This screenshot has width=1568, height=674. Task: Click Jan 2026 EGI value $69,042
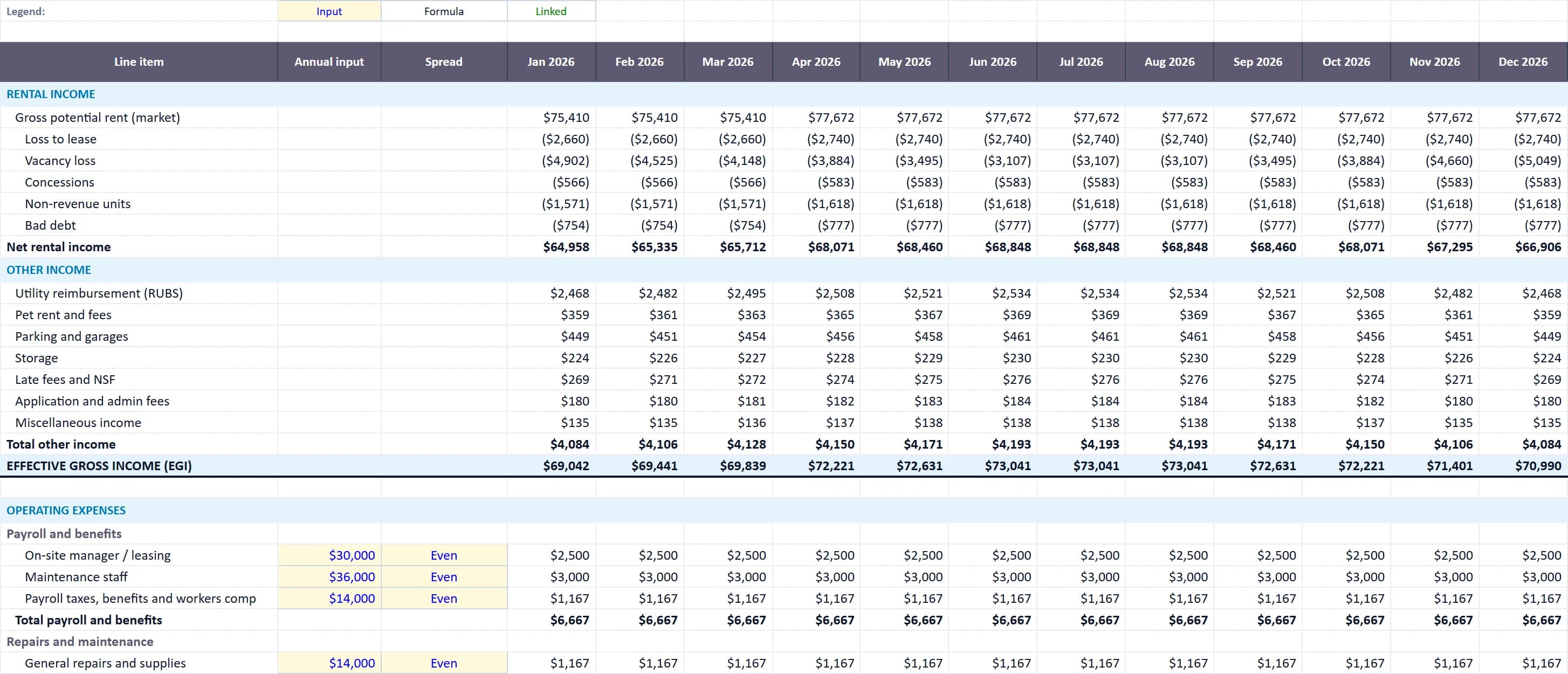(551, 466)
